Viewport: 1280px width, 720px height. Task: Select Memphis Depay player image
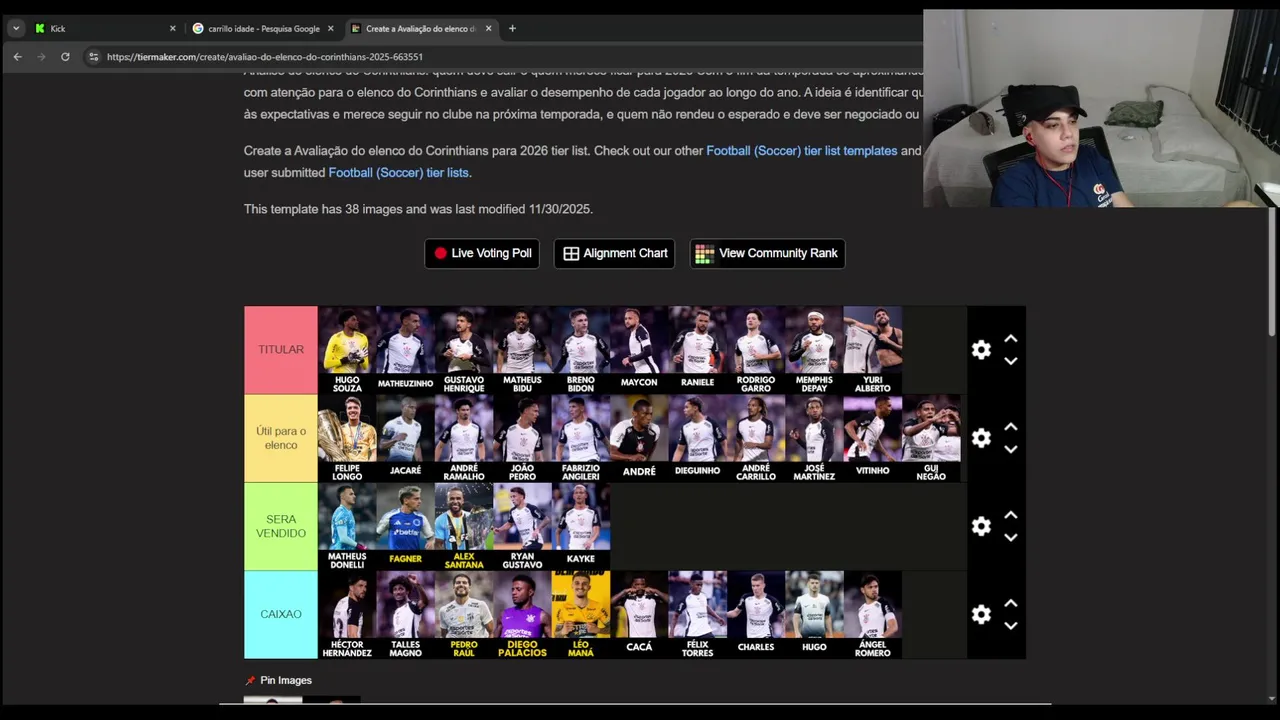click(x=815, y=350)
